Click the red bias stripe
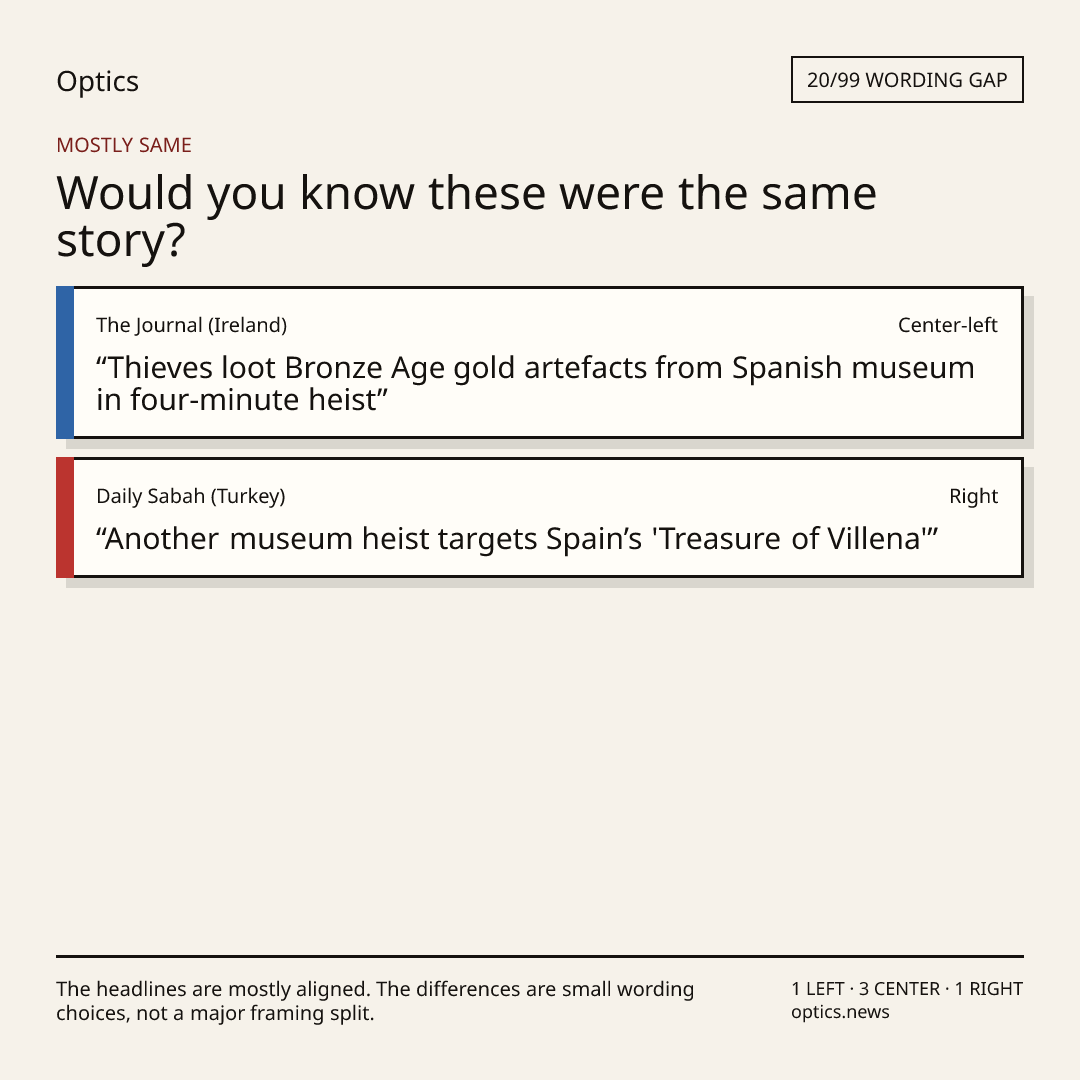 tap(65, 517)
